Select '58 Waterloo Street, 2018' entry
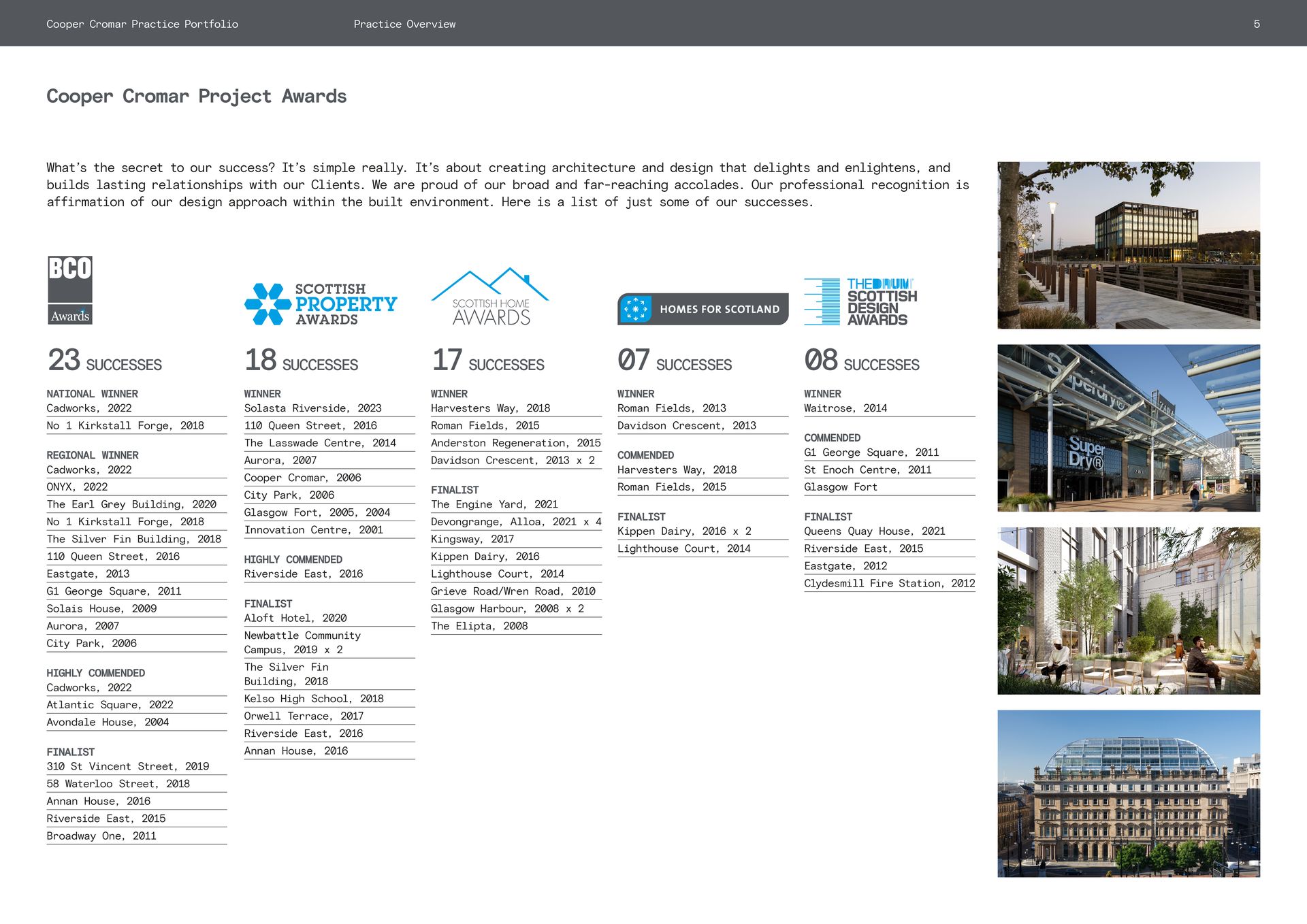This screenshot has height=924, width=1307. click(x=118, y=784)
